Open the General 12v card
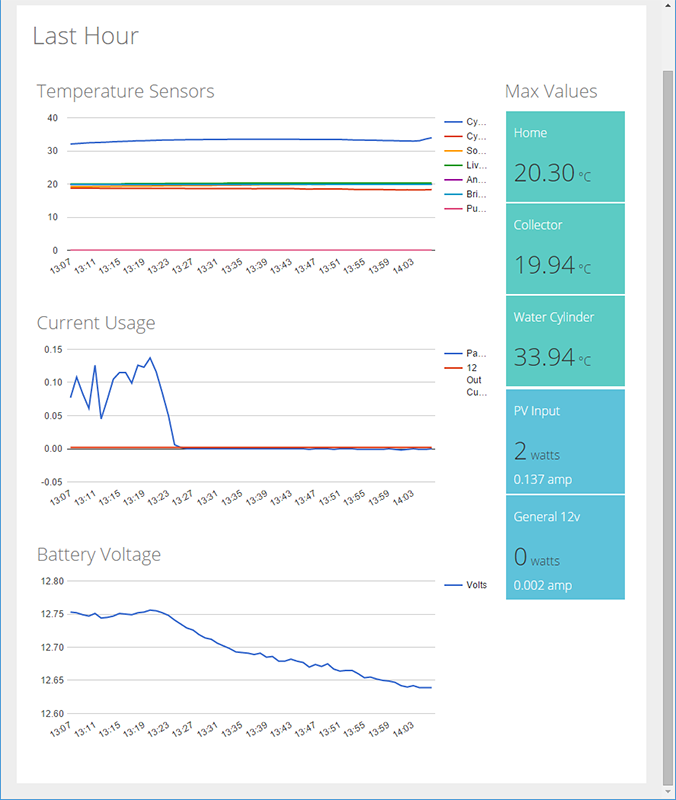The image size is (676, 800). (x=565, y=547)
